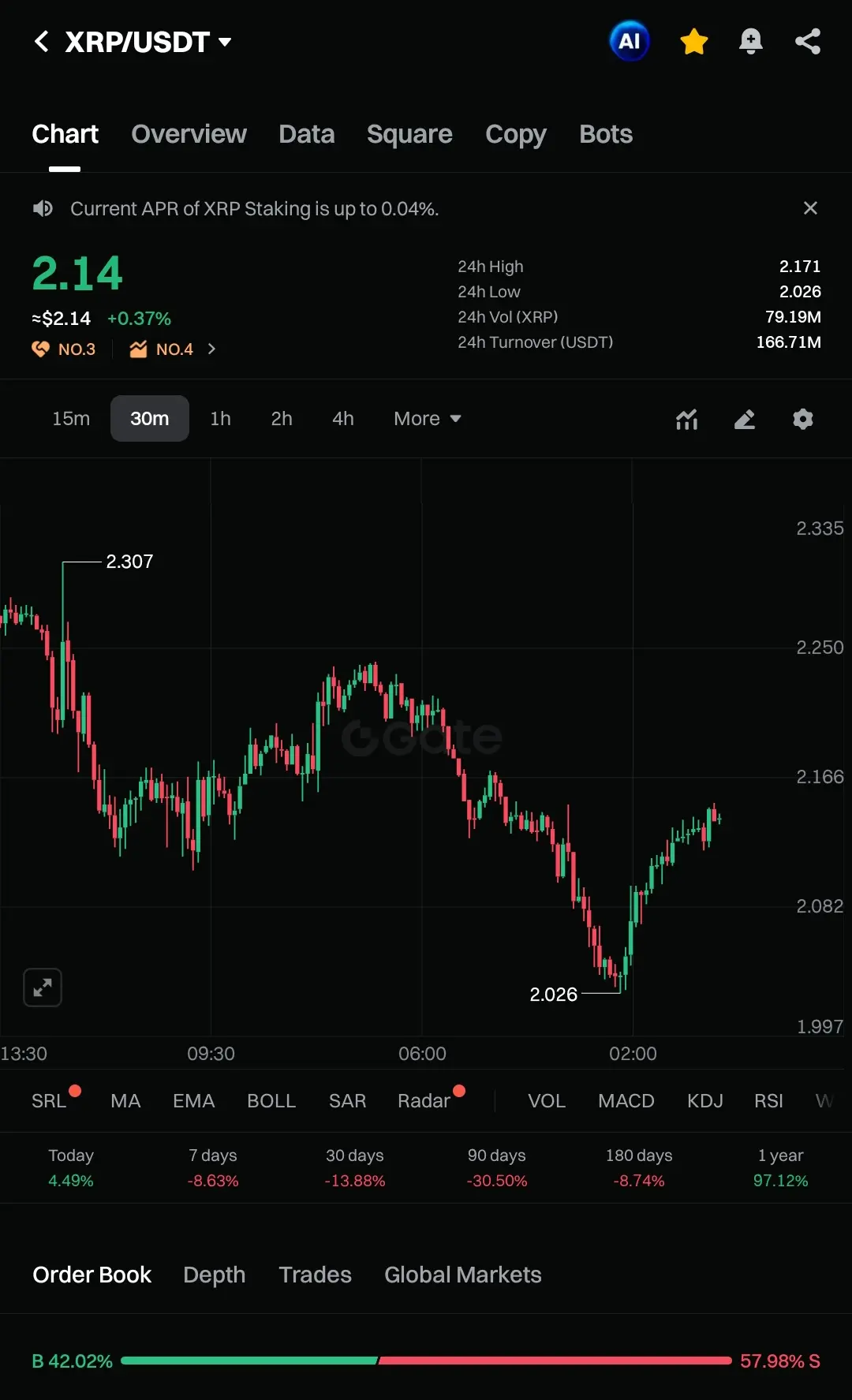Screen dimensions: 852x1400
Task: Open the Data tab
Action: click(307, 134)
